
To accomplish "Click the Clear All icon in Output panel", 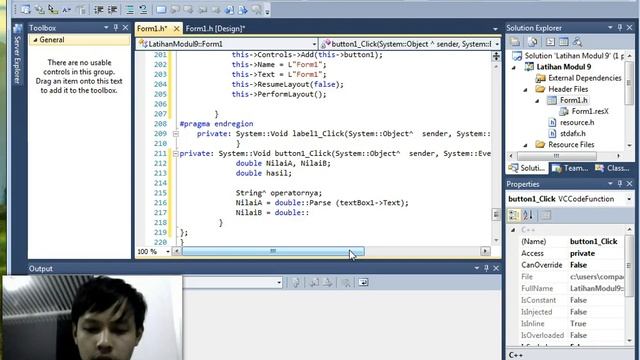I will point(346,282).
